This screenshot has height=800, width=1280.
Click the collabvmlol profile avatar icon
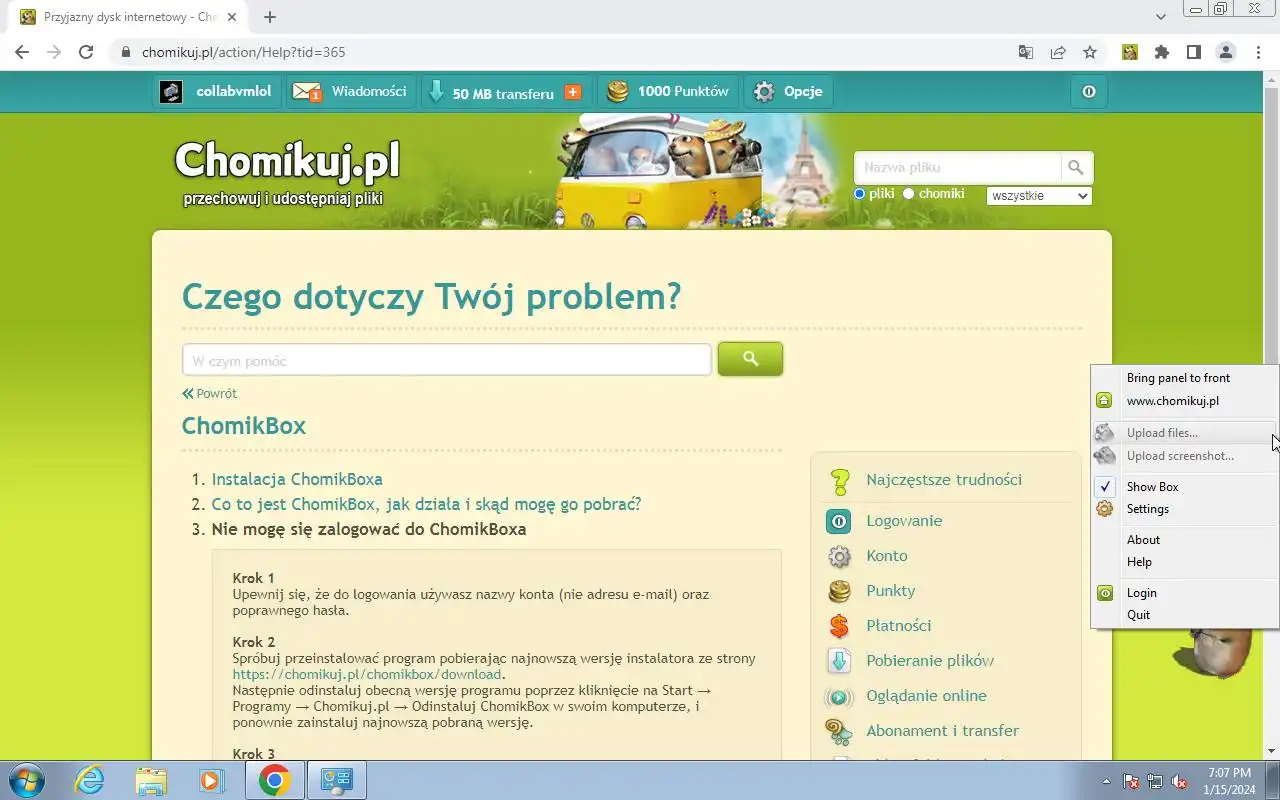click(172, 92)
